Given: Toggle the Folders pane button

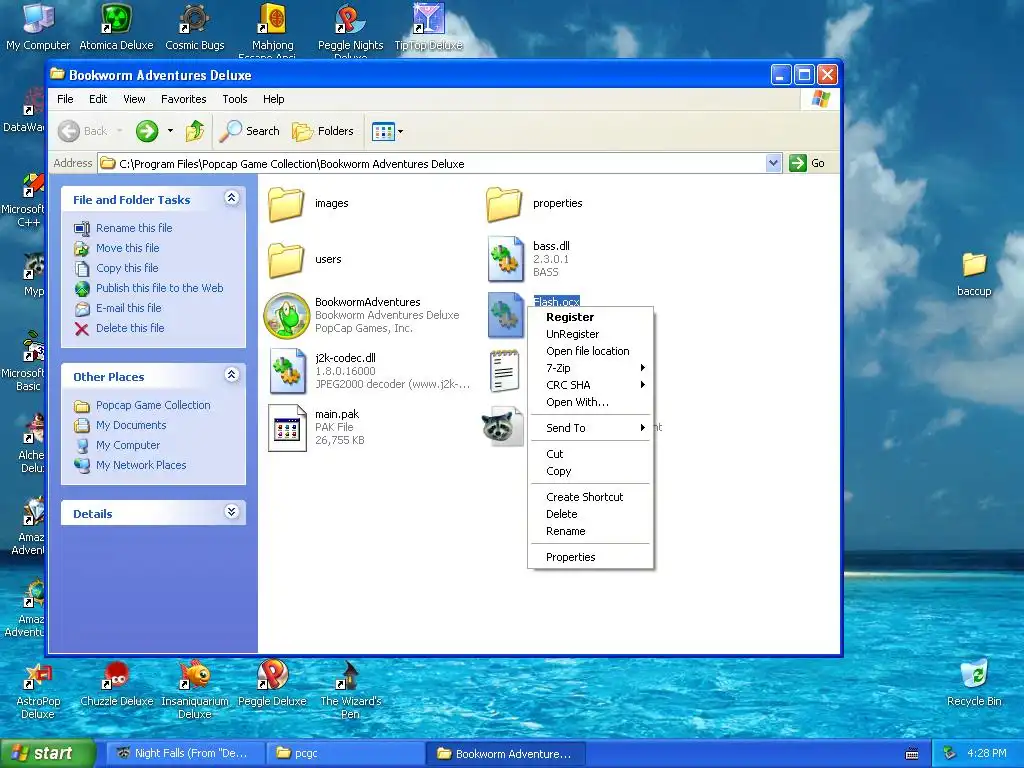Looking at the screenshot, I should tap(323, 131).
